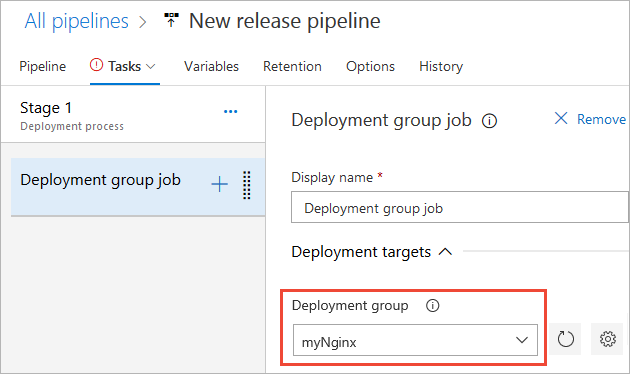
Task: Open the All pipelines breadcrumb link
Action: [76, 21]
